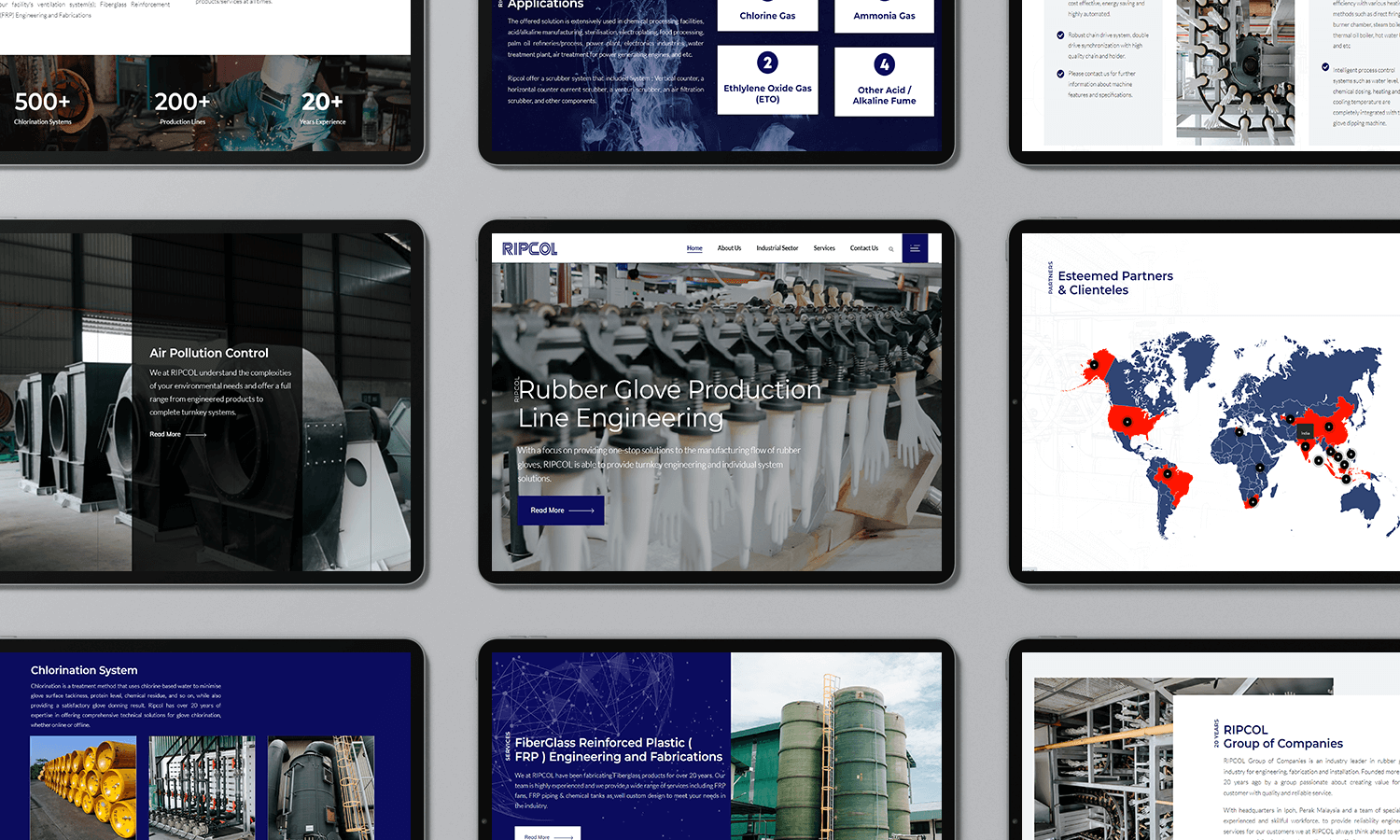Click the FiberGlass Reinforced Plastic heading
This screenshot has height=840, width=1400.
(619, 749)
